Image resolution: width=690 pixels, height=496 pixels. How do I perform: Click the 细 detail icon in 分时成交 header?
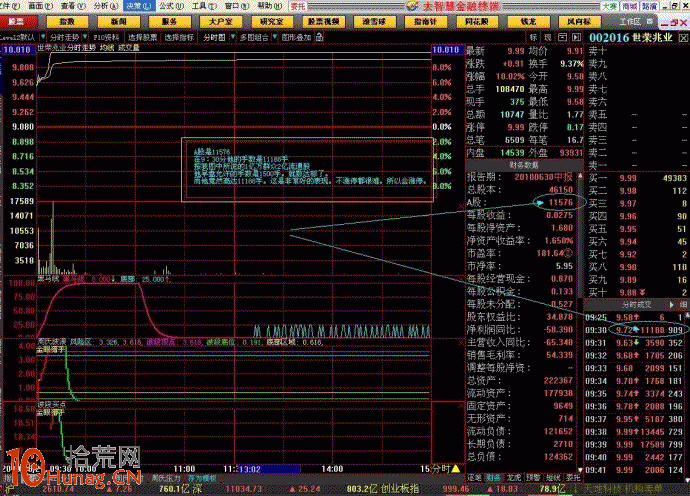click(x=683, y=304)
